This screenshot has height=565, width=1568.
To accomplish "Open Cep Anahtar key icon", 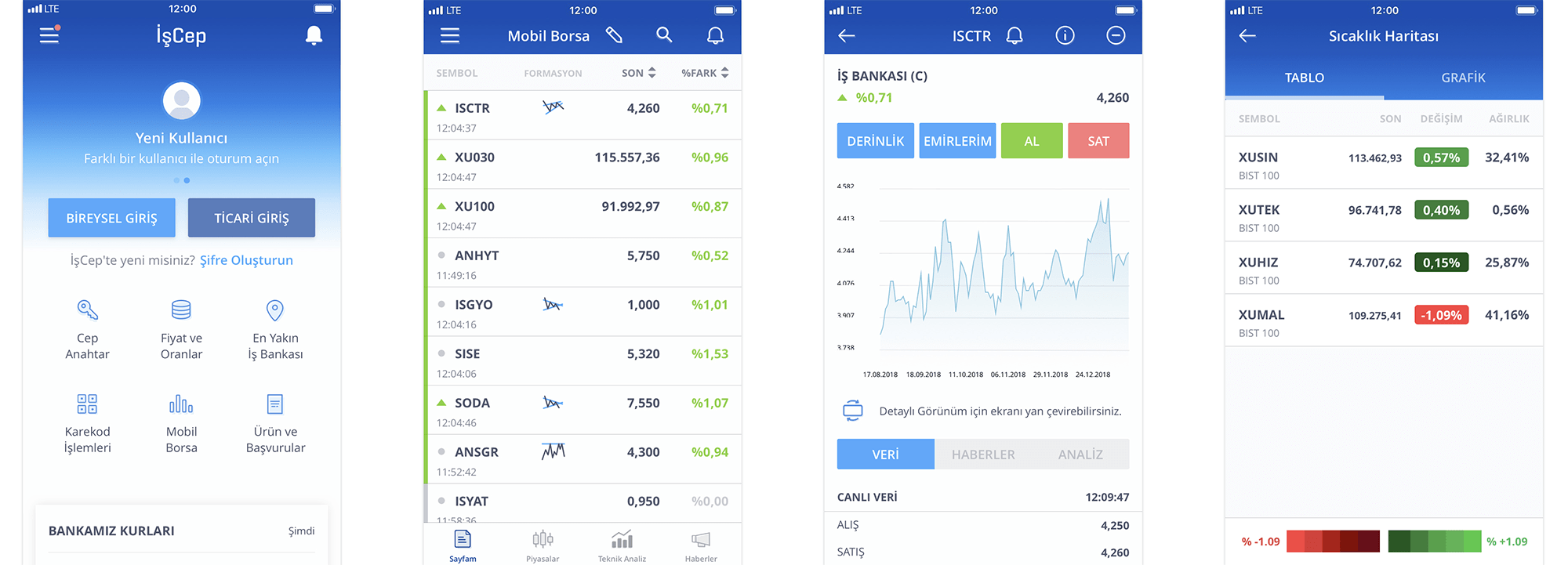I will [87, 310].
